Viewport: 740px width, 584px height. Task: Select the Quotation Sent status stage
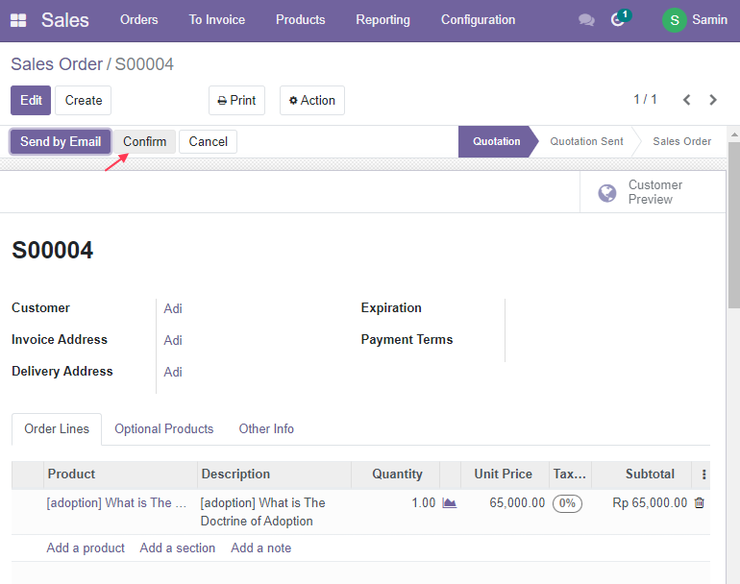(x=586, y=141)
